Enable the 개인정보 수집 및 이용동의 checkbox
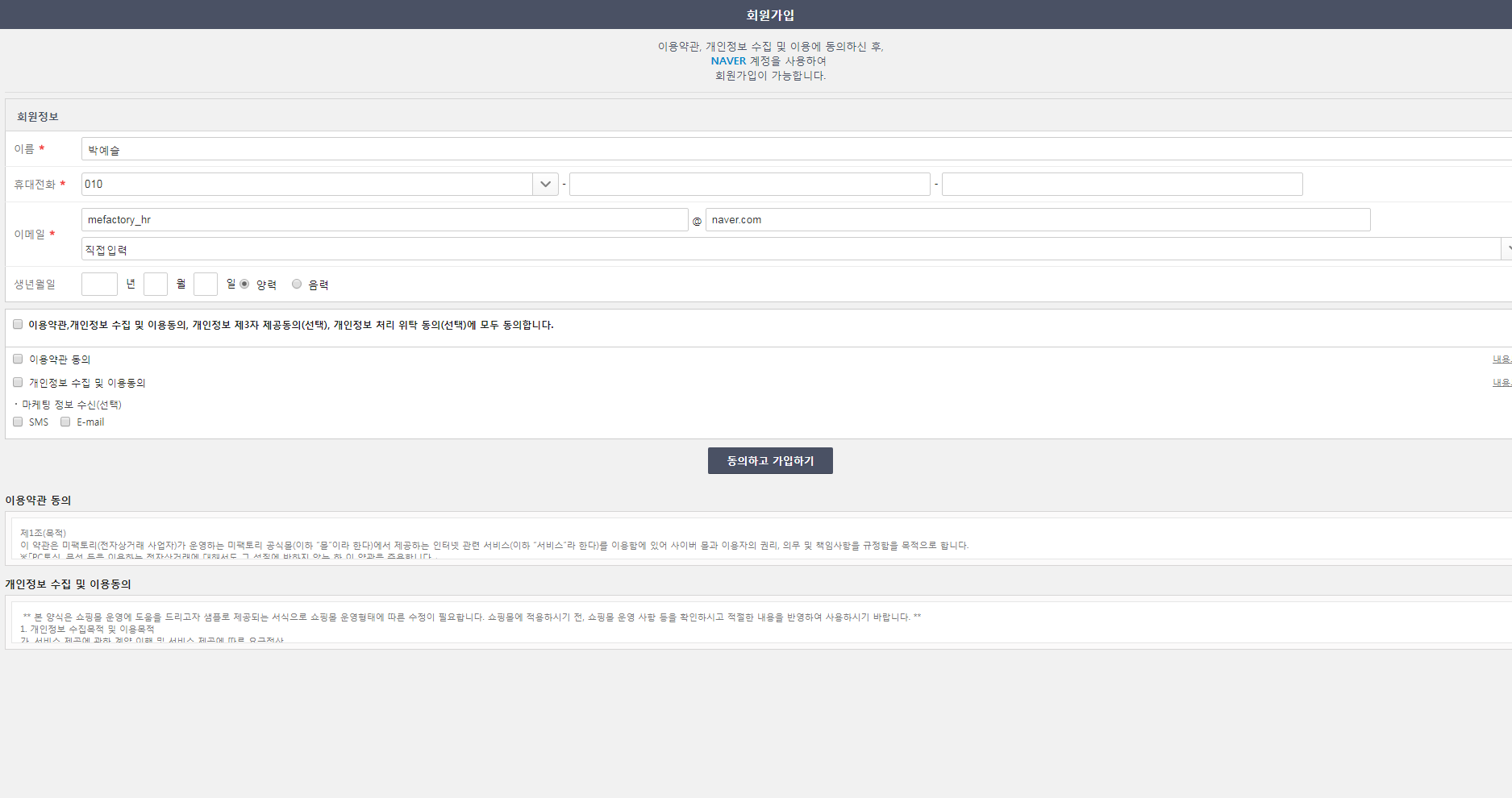Screen dimensions: 1512x798 [x=18, y=382]
